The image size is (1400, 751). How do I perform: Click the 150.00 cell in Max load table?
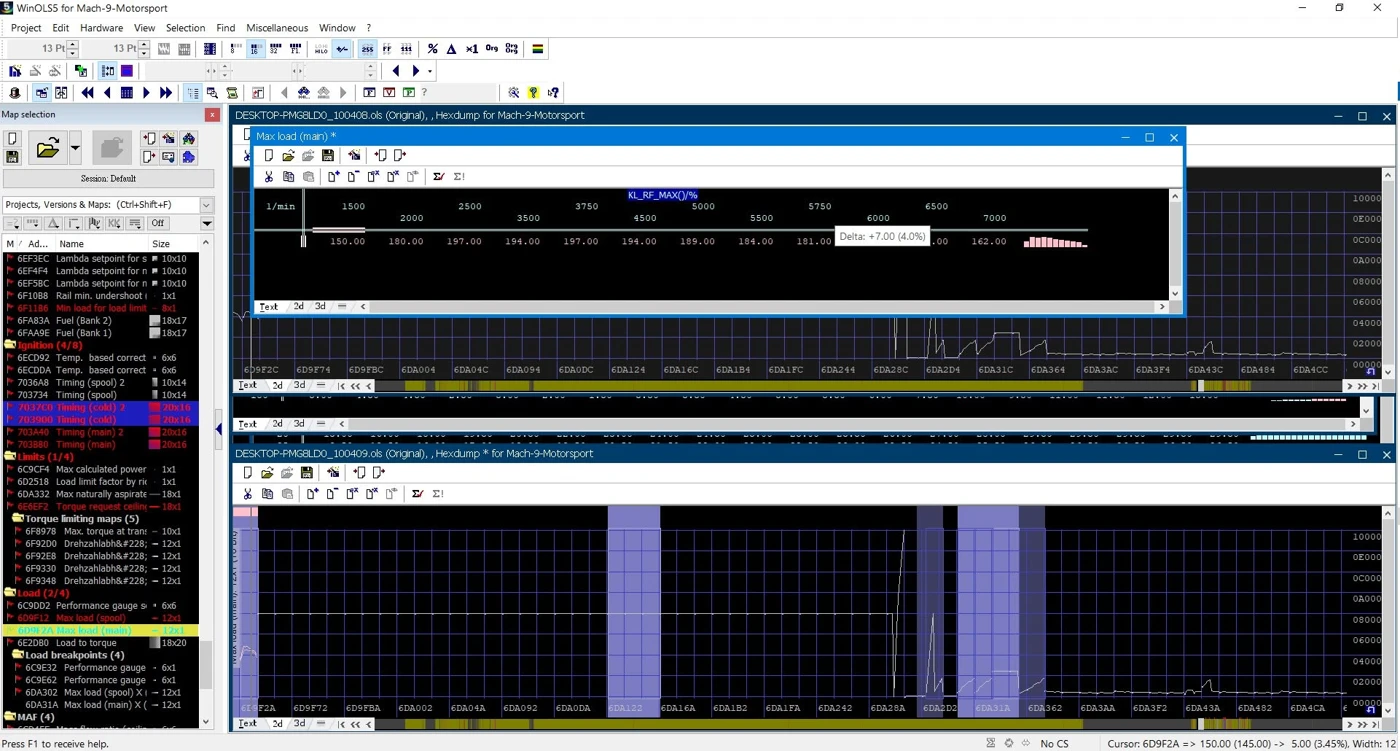point(347,241)
